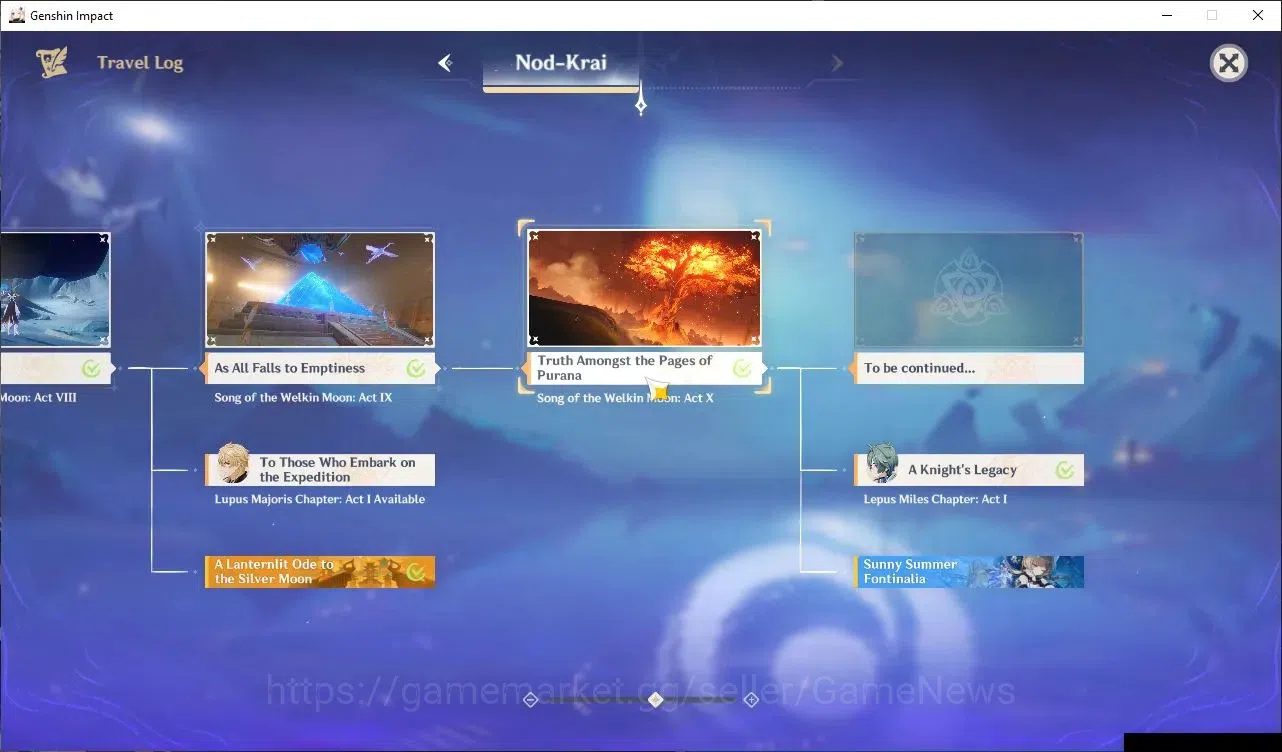Open the Sunny Summer Fontinalia event banner
This screenshot has height=752, width=1282.
pos(969,572)
